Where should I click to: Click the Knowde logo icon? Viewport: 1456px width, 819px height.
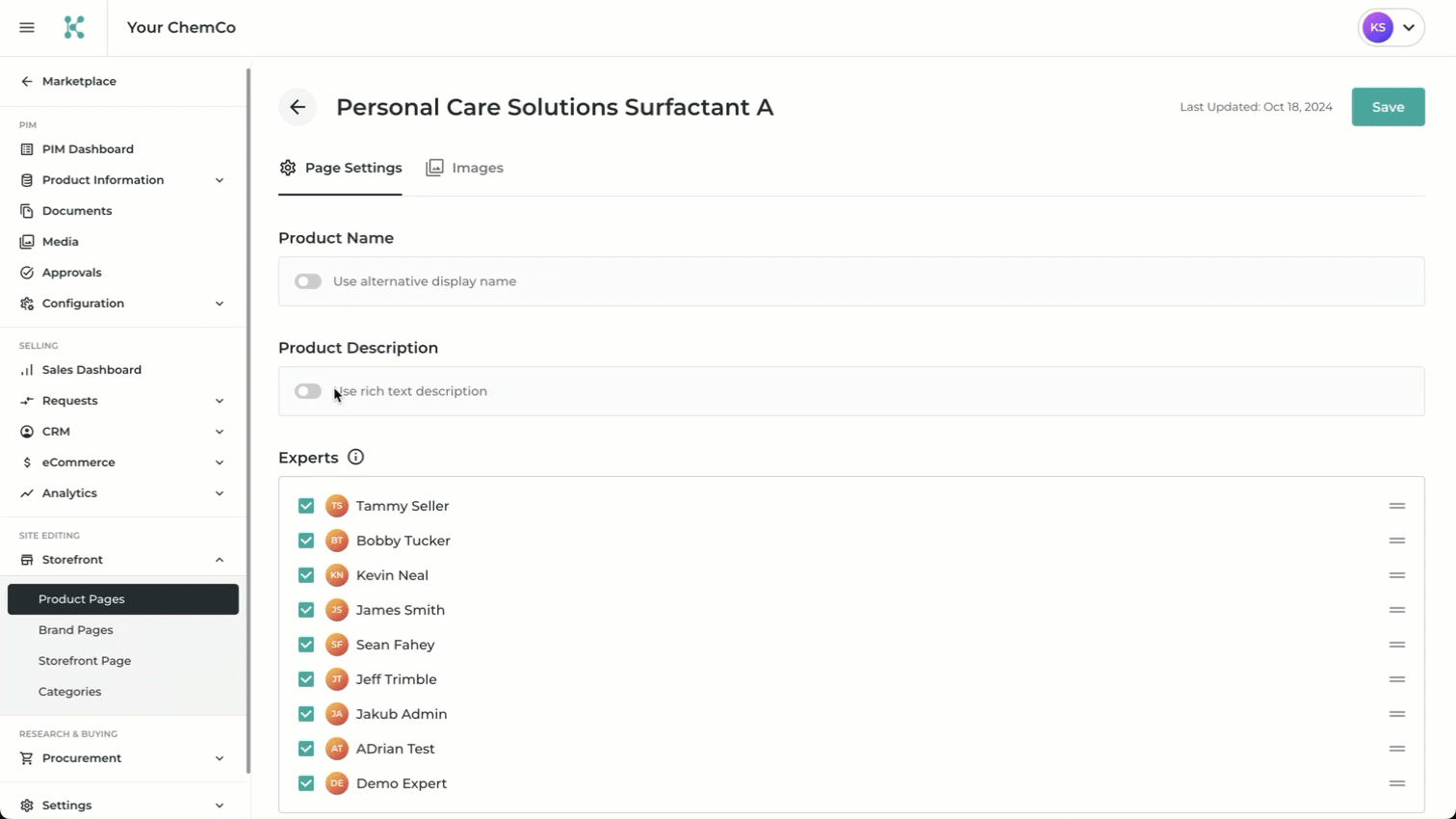[74, 28]
